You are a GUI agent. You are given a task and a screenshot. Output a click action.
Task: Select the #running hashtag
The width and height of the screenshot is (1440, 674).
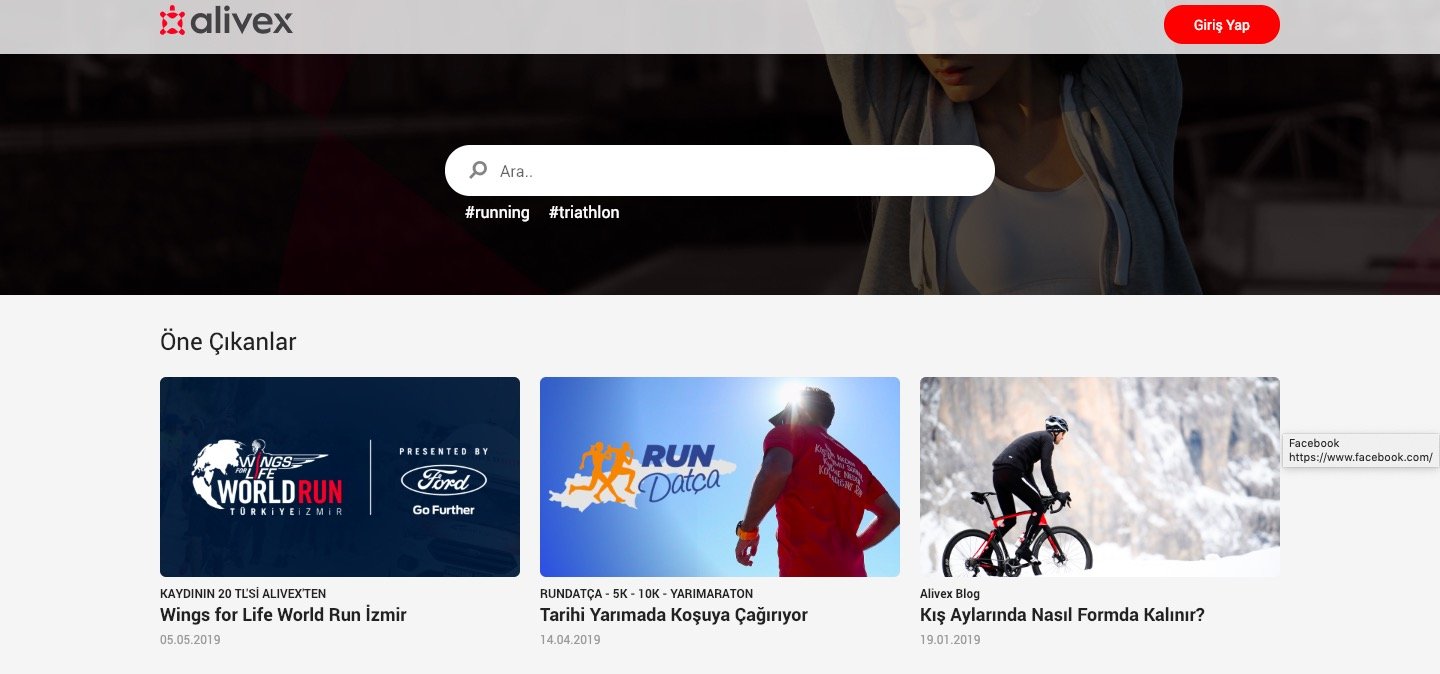point(497,213)
